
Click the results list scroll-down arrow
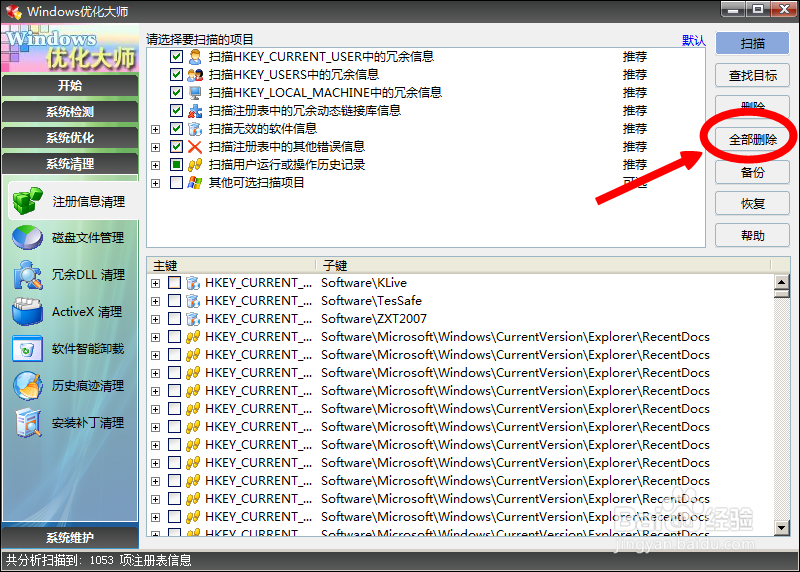click(782, 527)
